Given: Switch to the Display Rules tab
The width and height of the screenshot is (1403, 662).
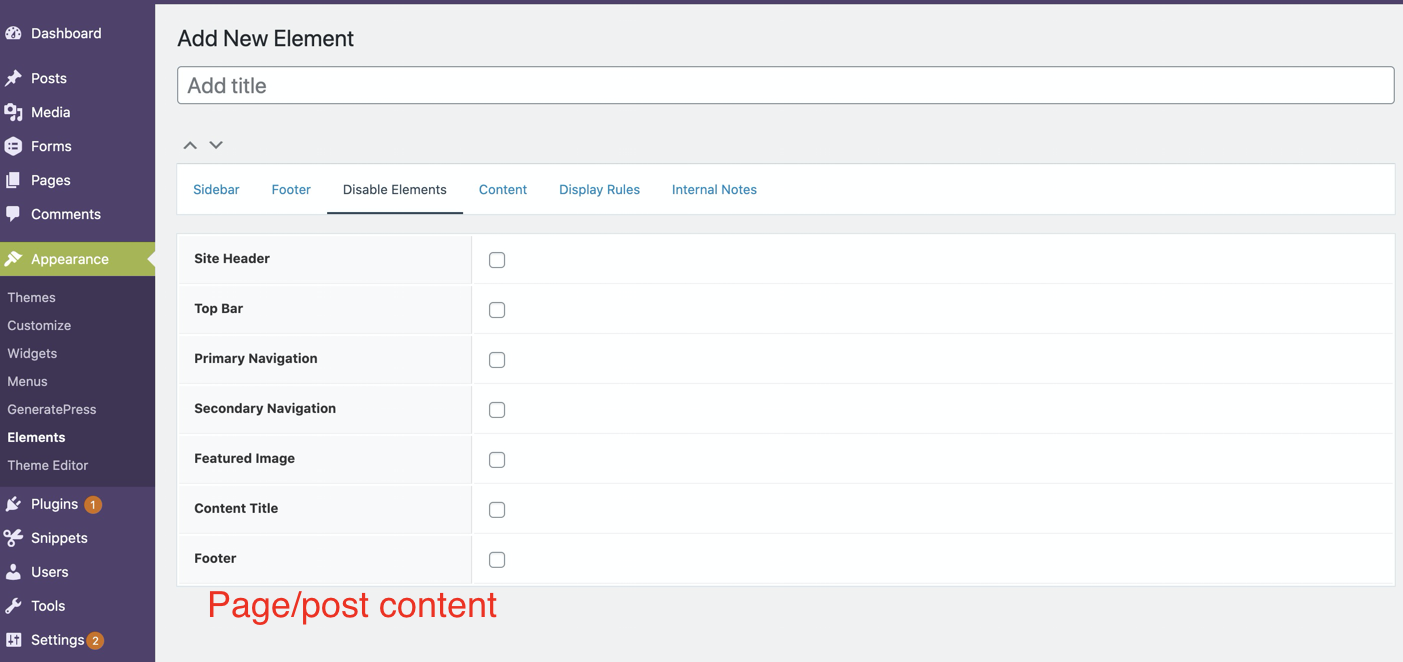Looking at the screenshot, I should coord(599,189).
